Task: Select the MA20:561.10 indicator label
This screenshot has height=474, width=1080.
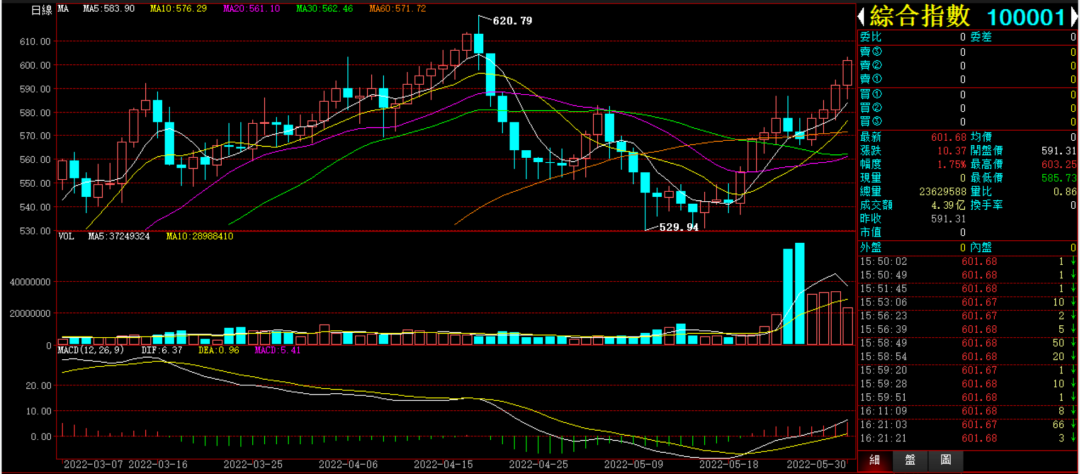Action: click(x=252, y=9)
